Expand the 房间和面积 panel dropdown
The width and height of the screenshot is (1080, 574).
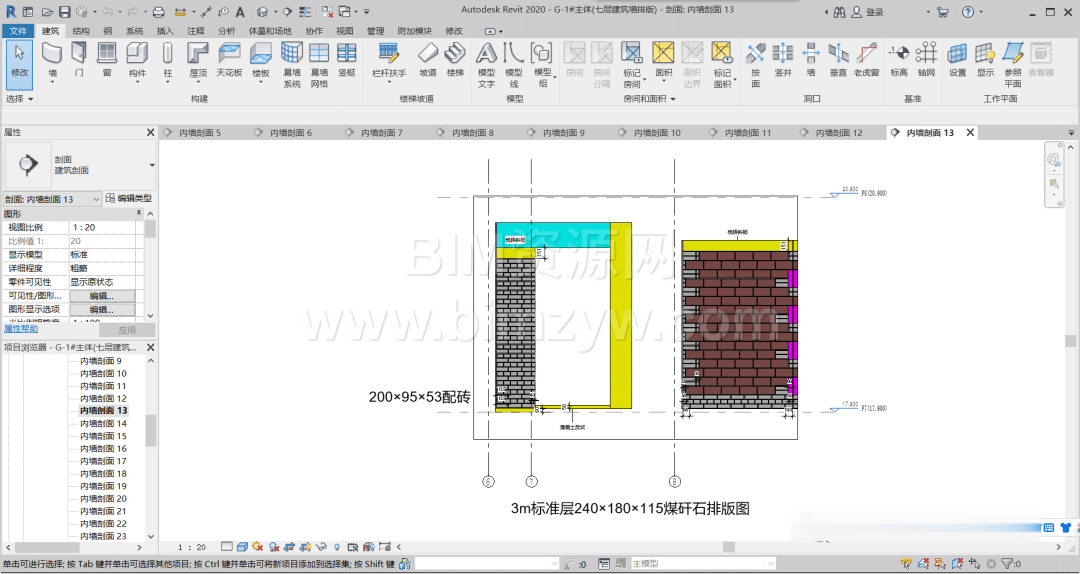pos(649,99)
